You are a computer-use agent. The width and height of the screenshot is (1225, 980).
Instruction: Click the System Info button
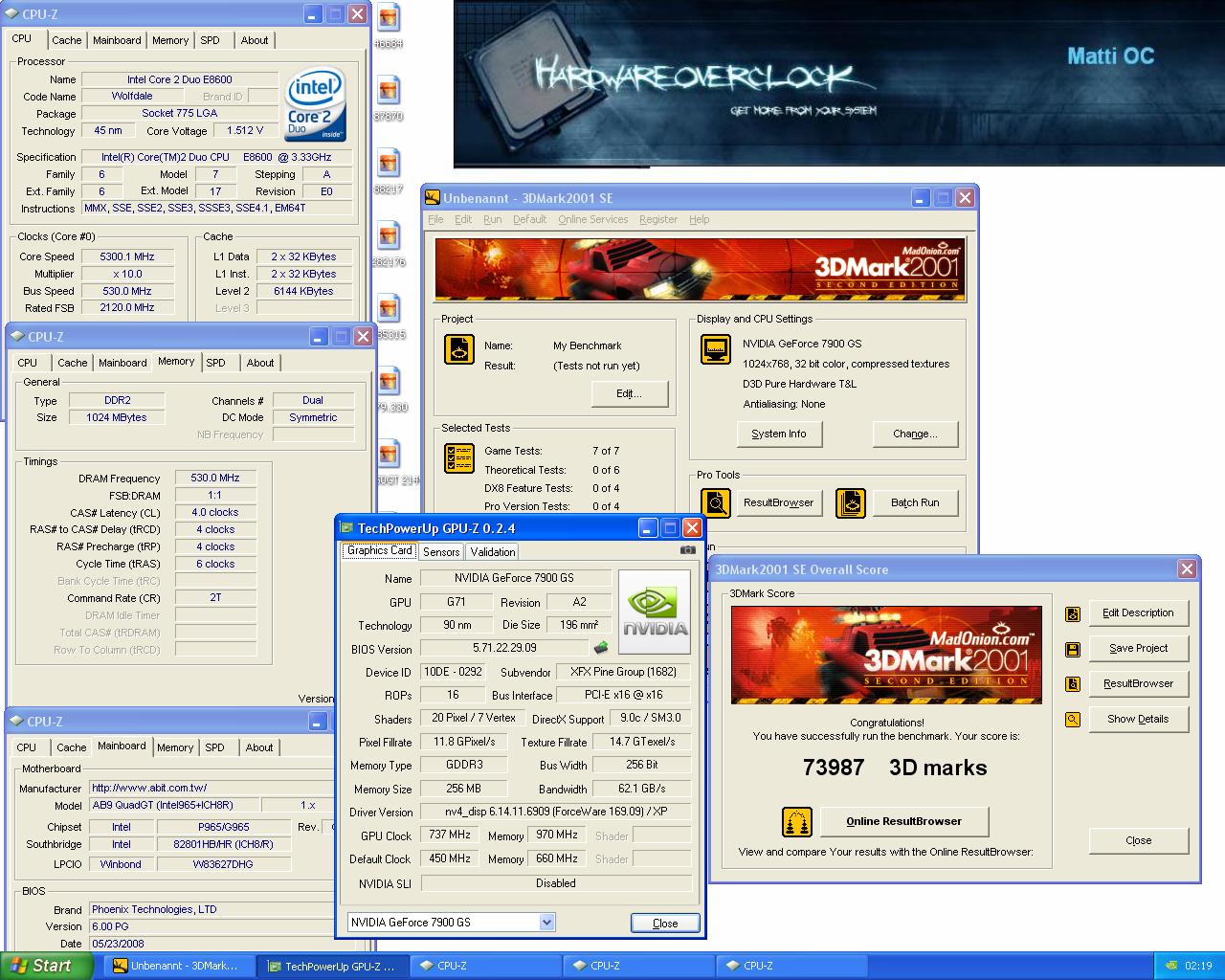tap(779, 434)
